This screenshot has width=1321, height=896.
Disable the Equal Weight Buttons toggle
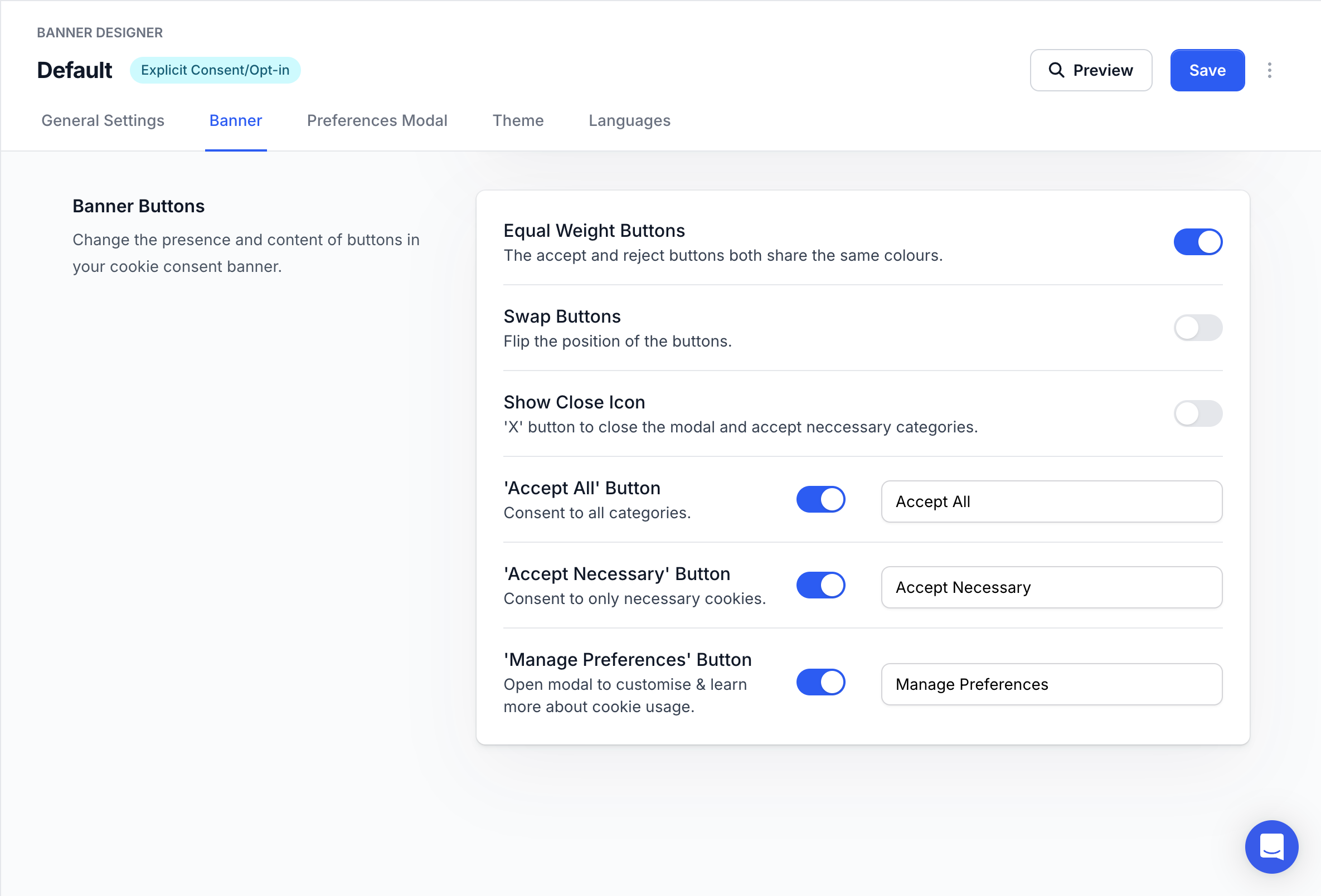(x=1198, y=242)
